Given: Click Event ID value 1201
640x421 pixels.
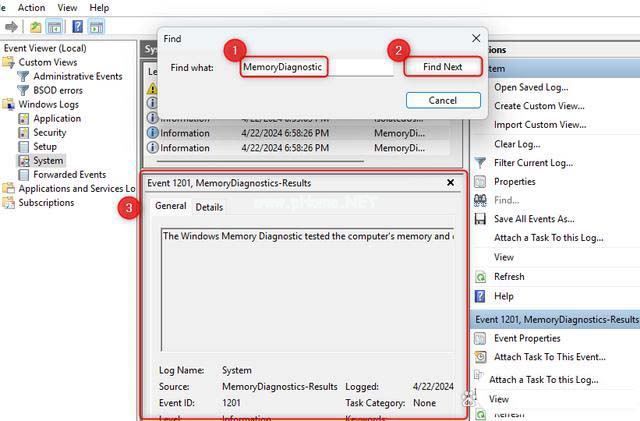Looking at the screenshot, I should 231,403.
